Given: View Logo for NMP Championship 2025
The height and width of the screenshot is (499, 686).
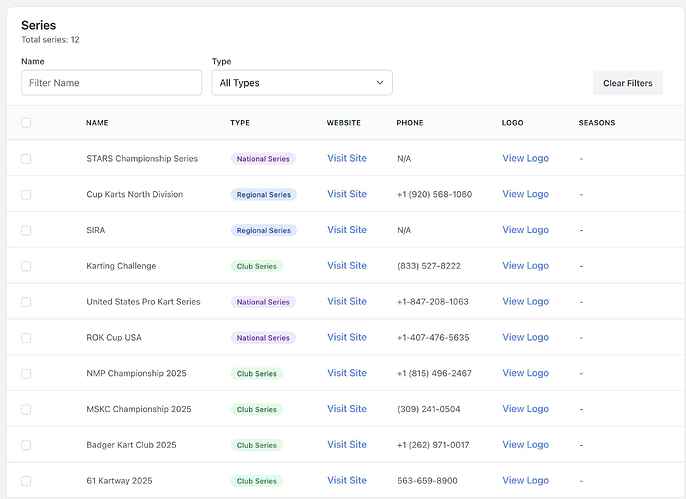Looking at the screenshot, I should [x=525, y=373].
